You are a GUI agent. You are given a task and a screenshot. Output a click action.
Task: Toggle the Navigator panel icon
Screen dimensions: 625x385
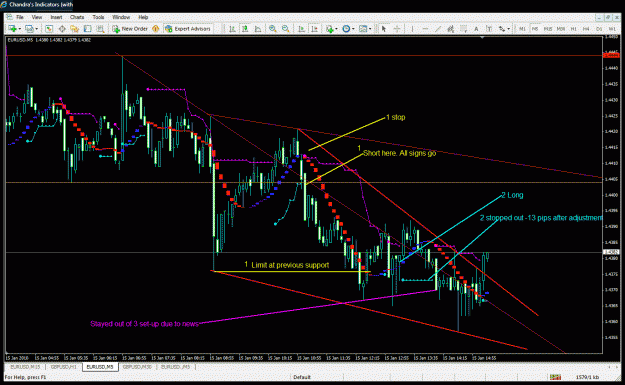(x=75, y=29)
